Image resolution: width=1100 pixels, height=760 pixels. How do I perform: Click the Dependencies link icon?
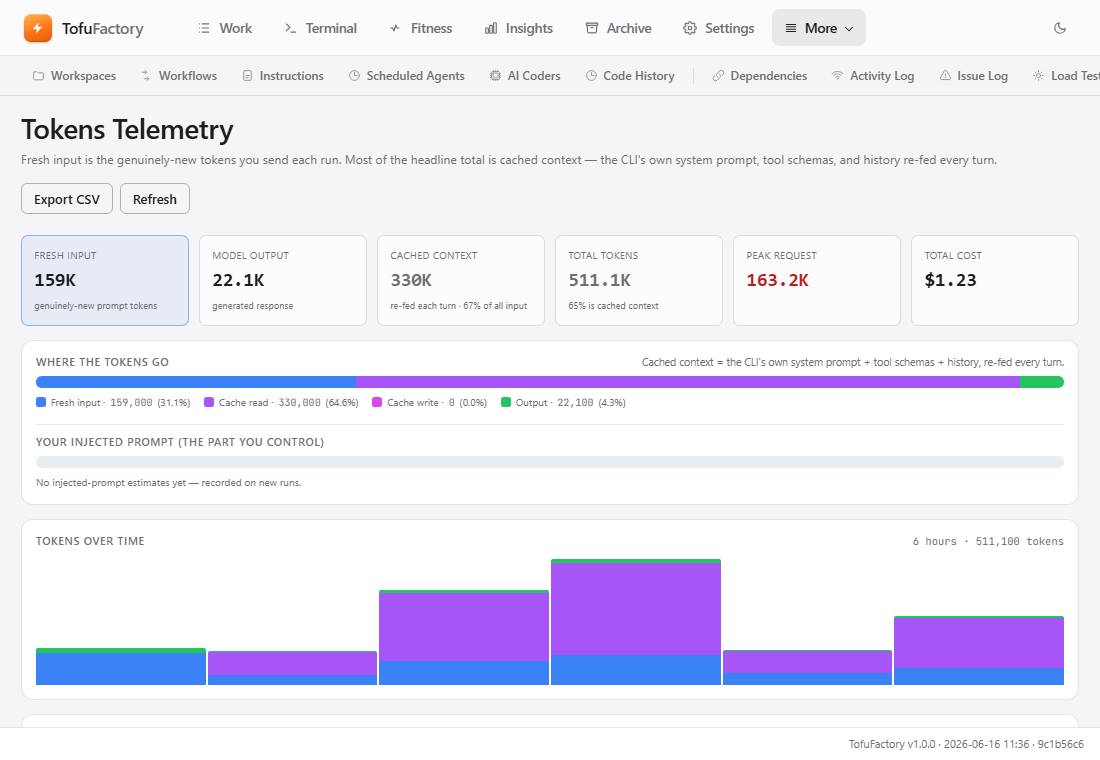pyautogui.click(x=718, y=76)
